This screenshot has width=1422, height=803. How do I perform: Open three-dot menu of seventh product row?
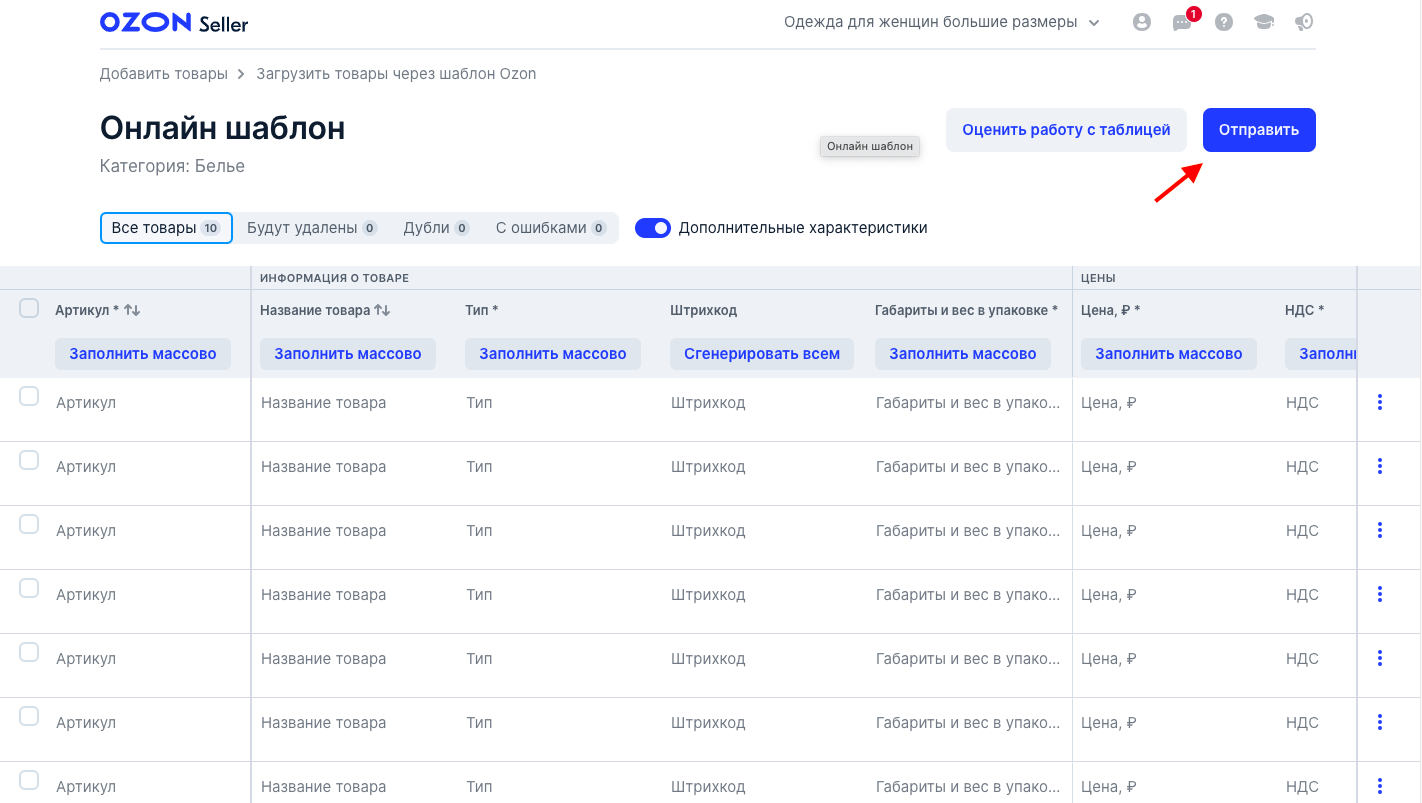(1379, 786)
